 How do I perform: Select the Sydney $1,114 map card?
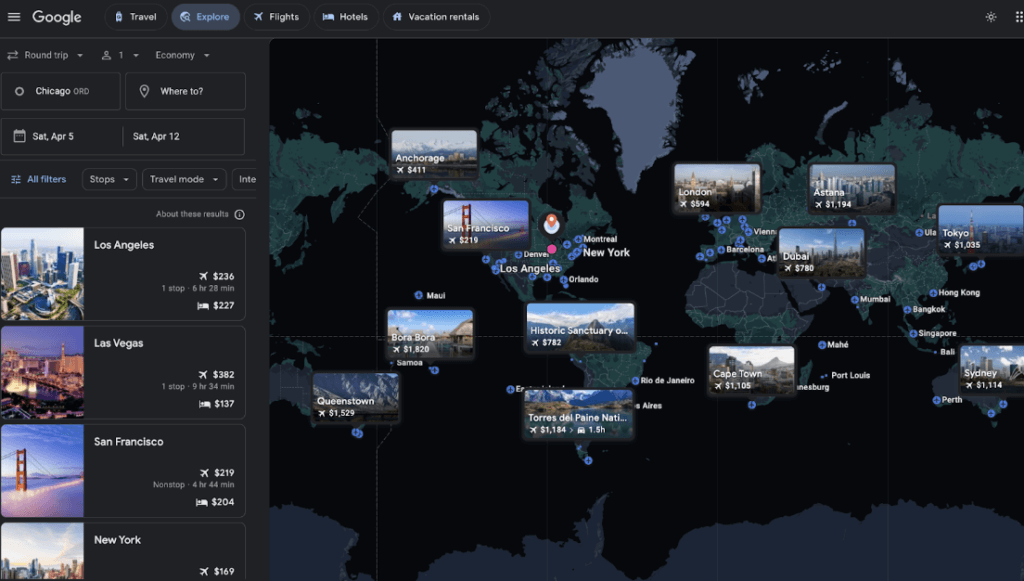coord(992,369)
